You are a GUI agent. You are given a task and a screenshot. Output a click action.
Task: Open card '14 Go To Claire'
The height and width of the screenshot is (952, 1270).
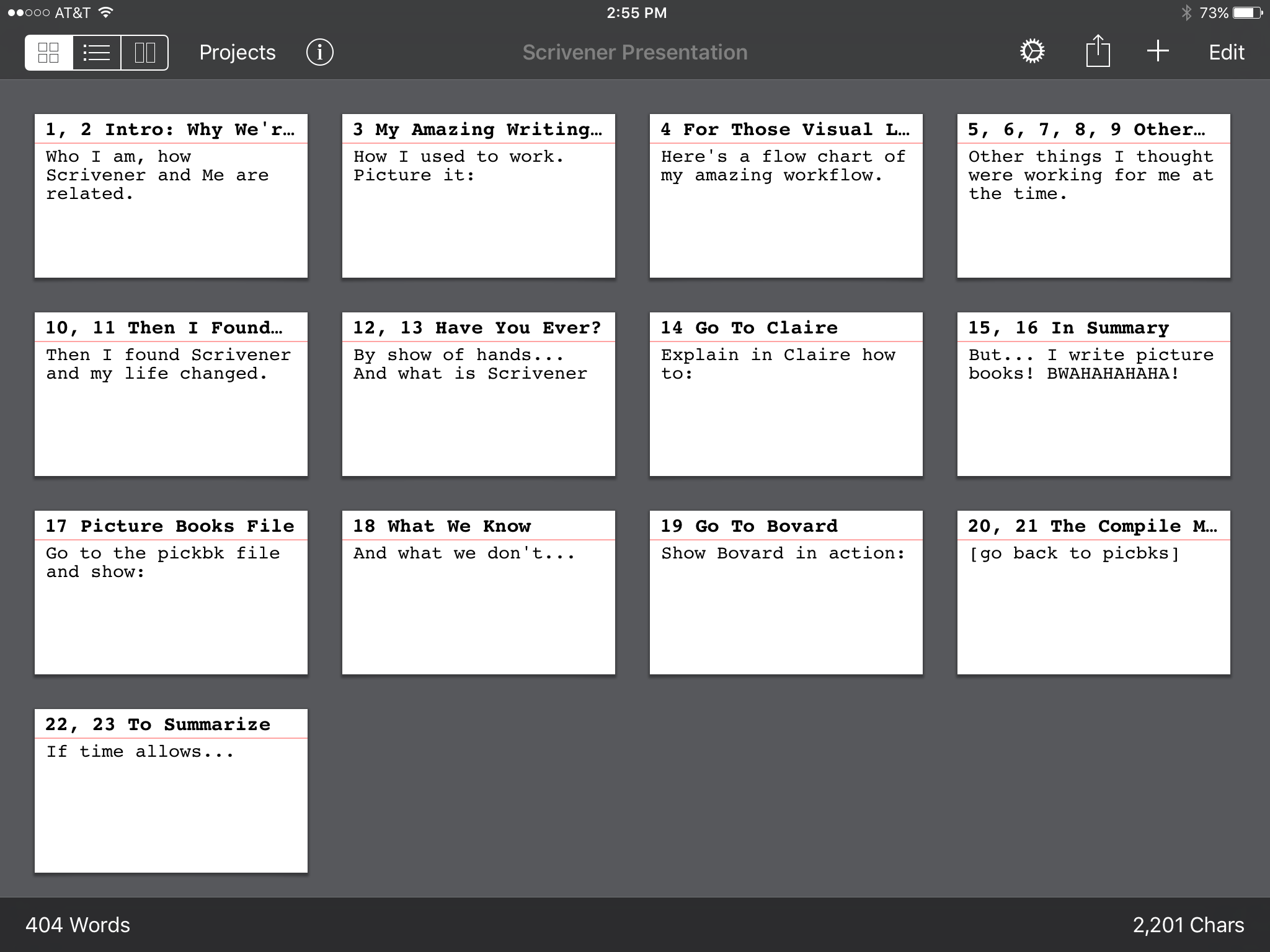tap(786, 394)
